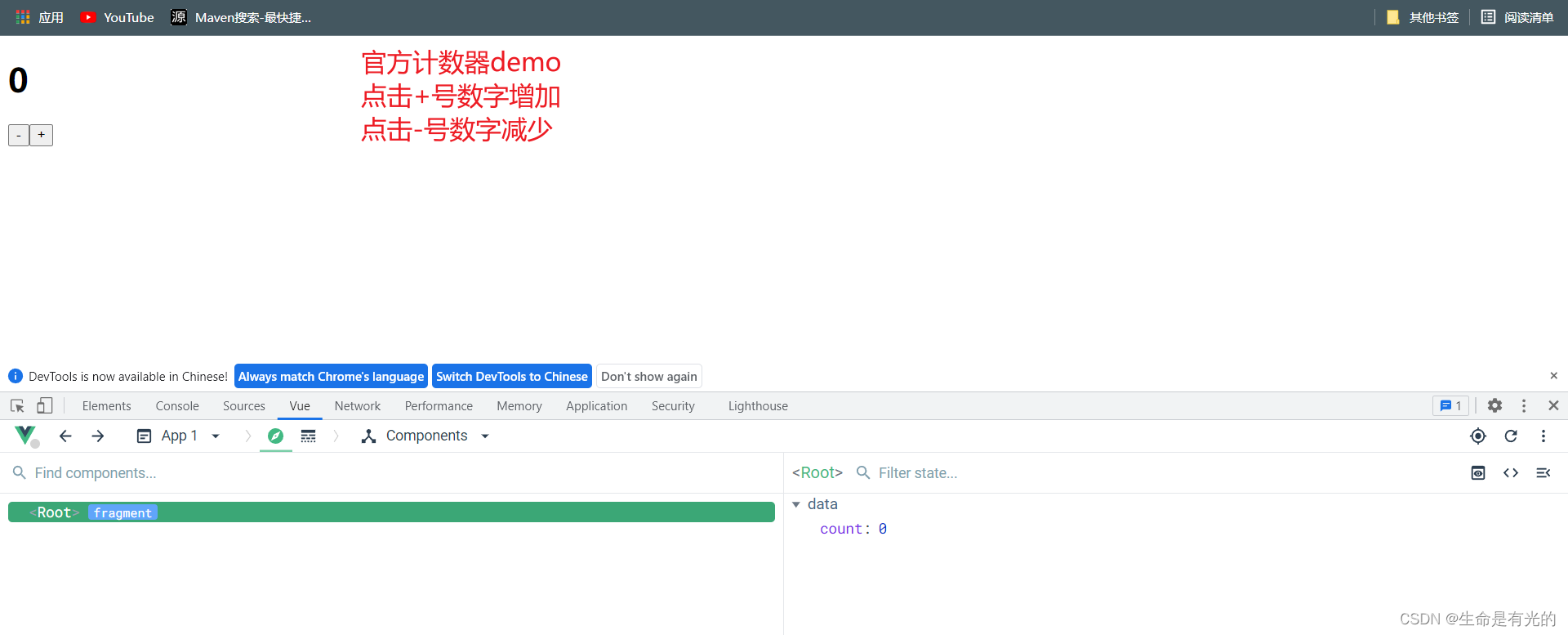Click the force refresh icon
Viewport: 1568px width, 635px height.
click(1511, 436)
